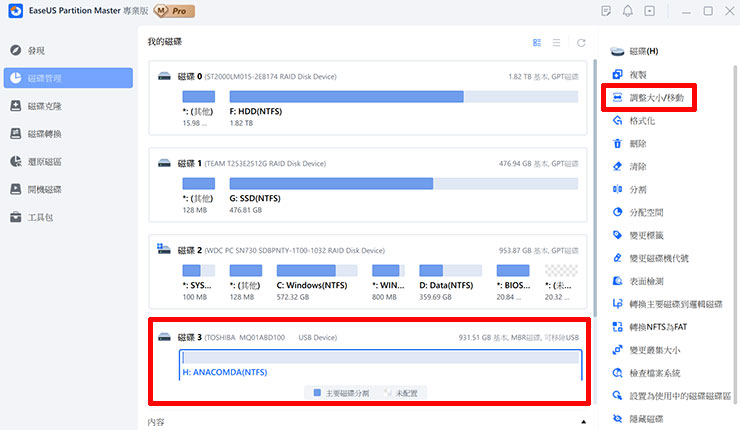Click 953.87 GB info text on disk 2
The image size is (740, 430).
tap(538, 250)
